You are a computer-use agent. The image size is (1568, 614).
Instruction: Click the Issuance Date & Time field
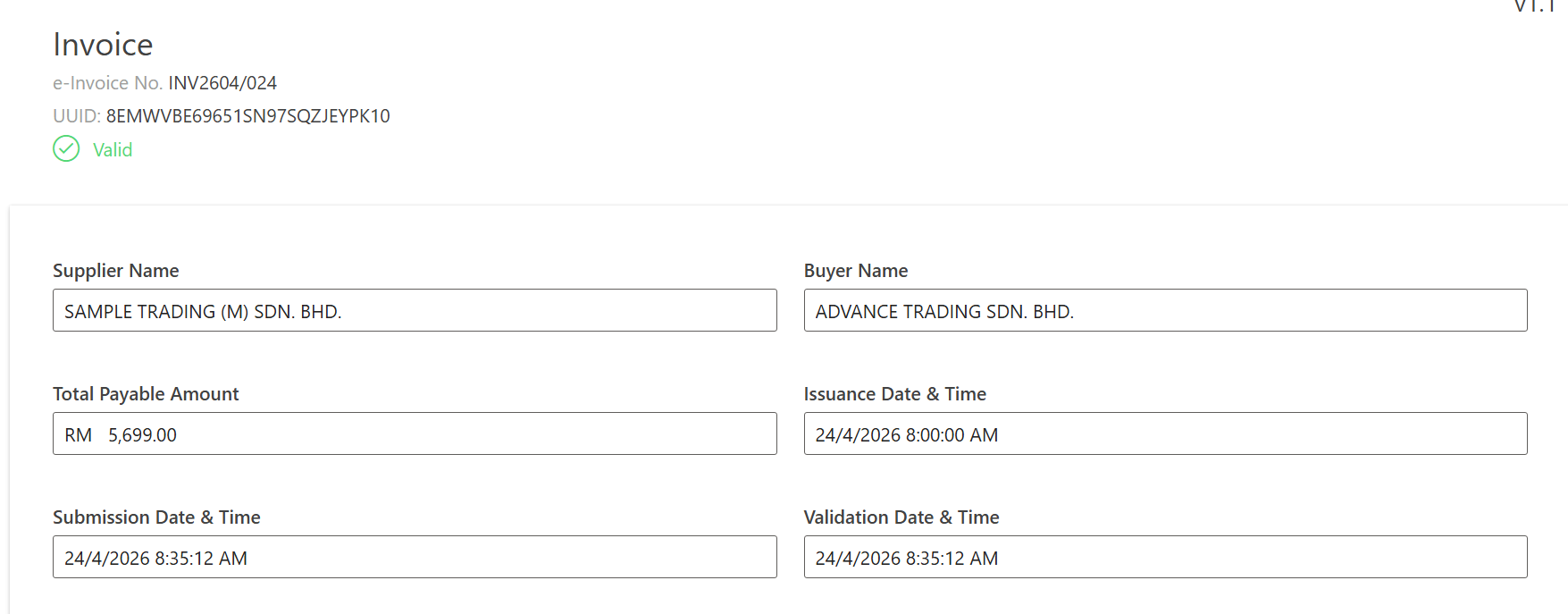[1165, 433]
